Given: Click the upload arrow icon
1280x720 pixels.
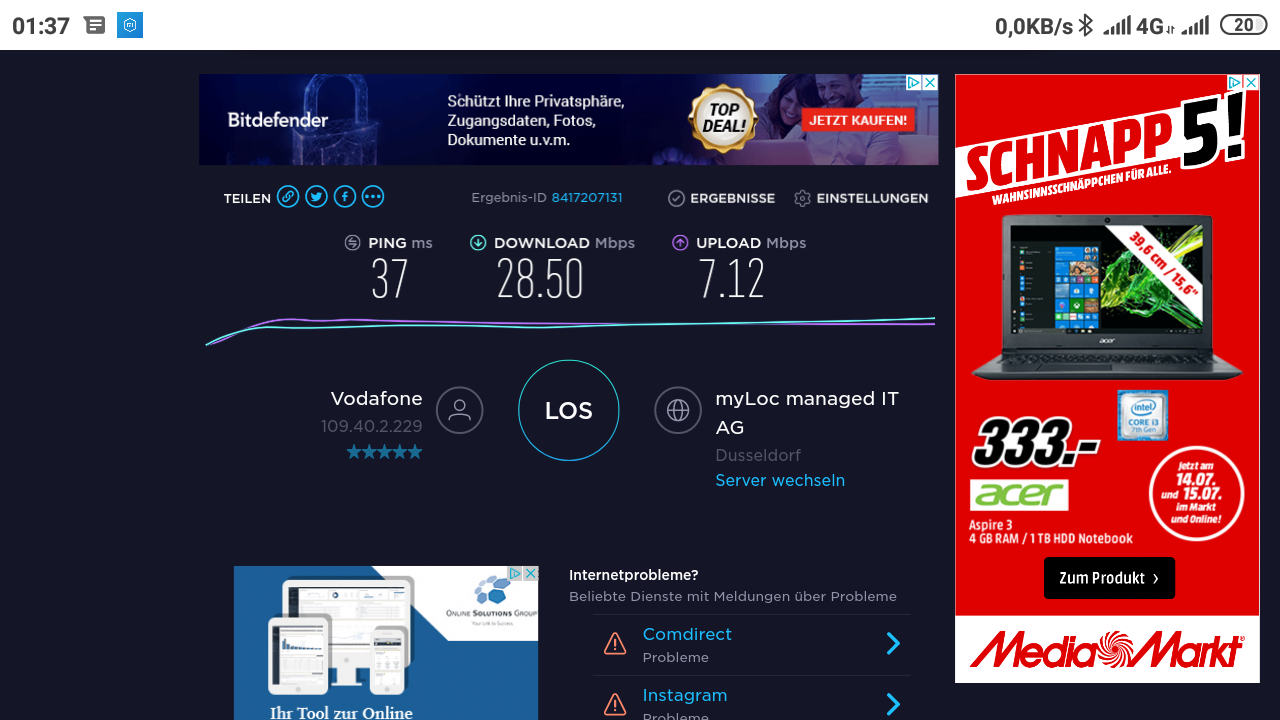Looking at the screenshot, I should coord(680,243).
